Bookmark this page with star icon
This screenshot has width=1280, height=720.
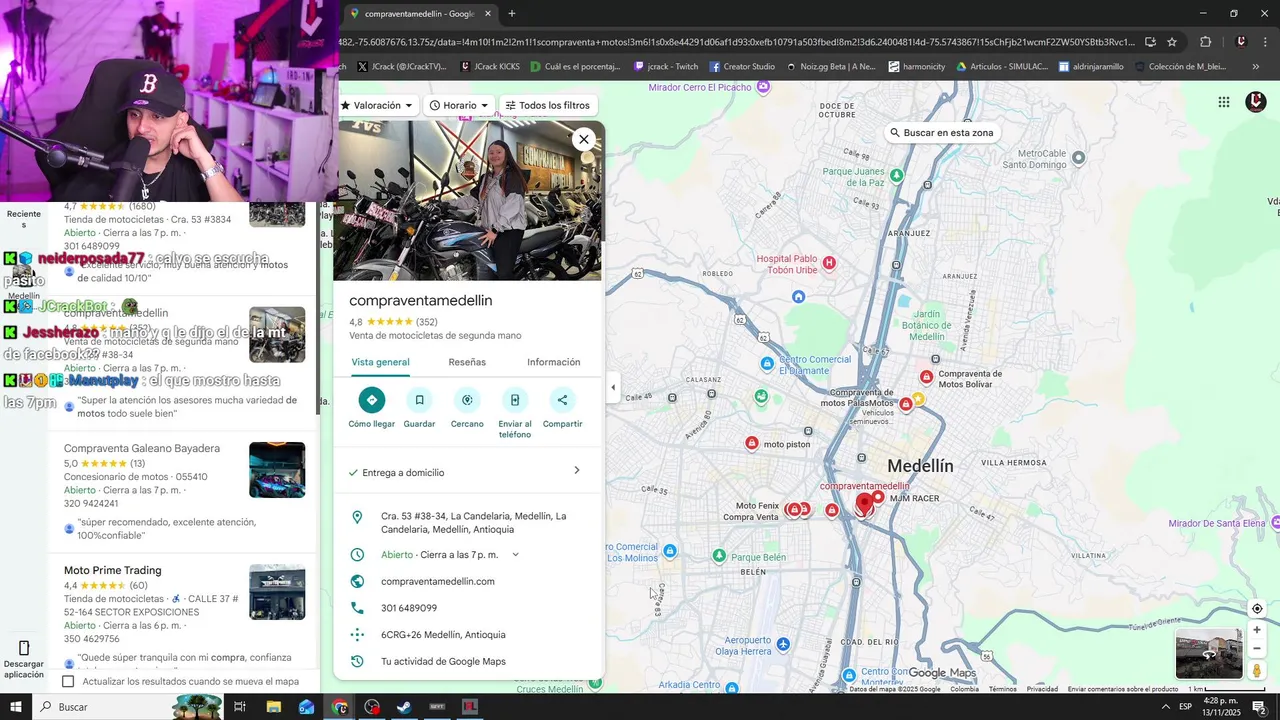(x=1172, y=42)
